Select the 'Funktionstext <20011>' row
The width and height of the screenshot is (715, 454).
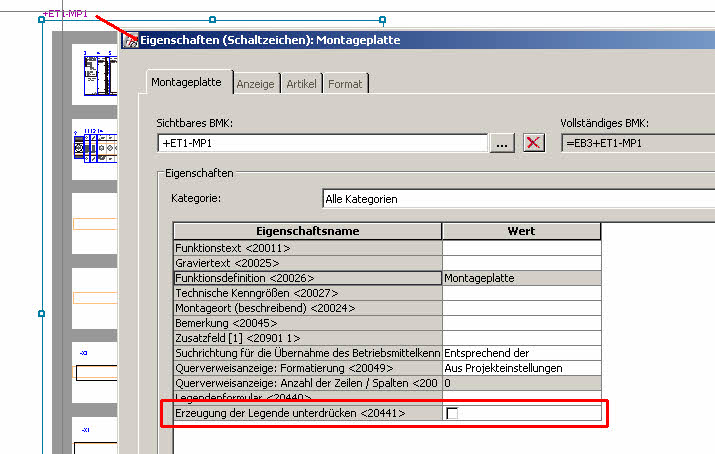pos(307,248)
